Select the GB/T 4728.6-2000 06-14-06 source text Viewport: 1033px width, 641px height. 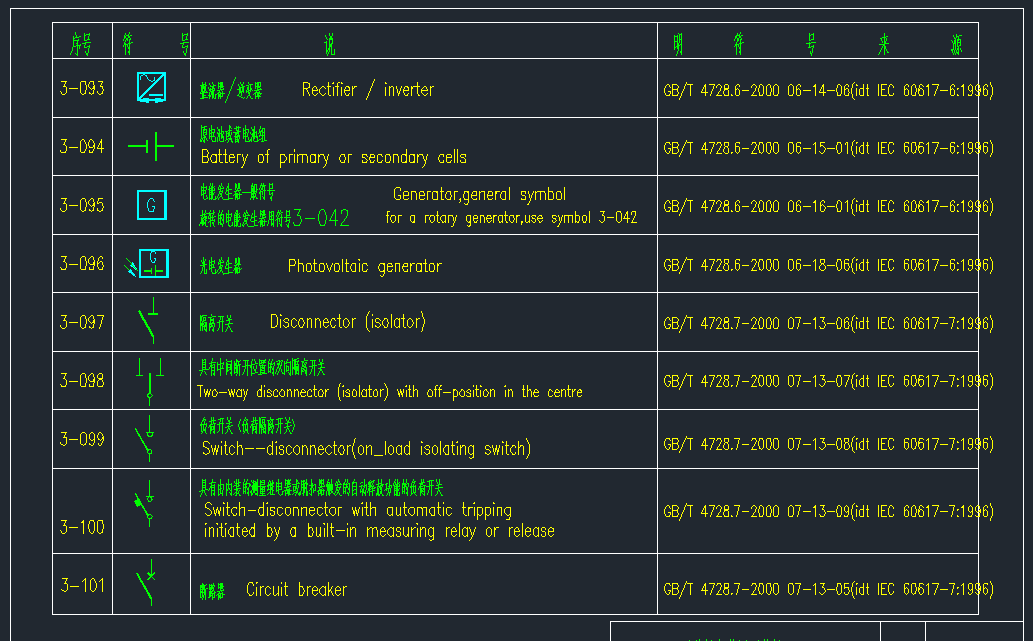click(x=828, y=90)
